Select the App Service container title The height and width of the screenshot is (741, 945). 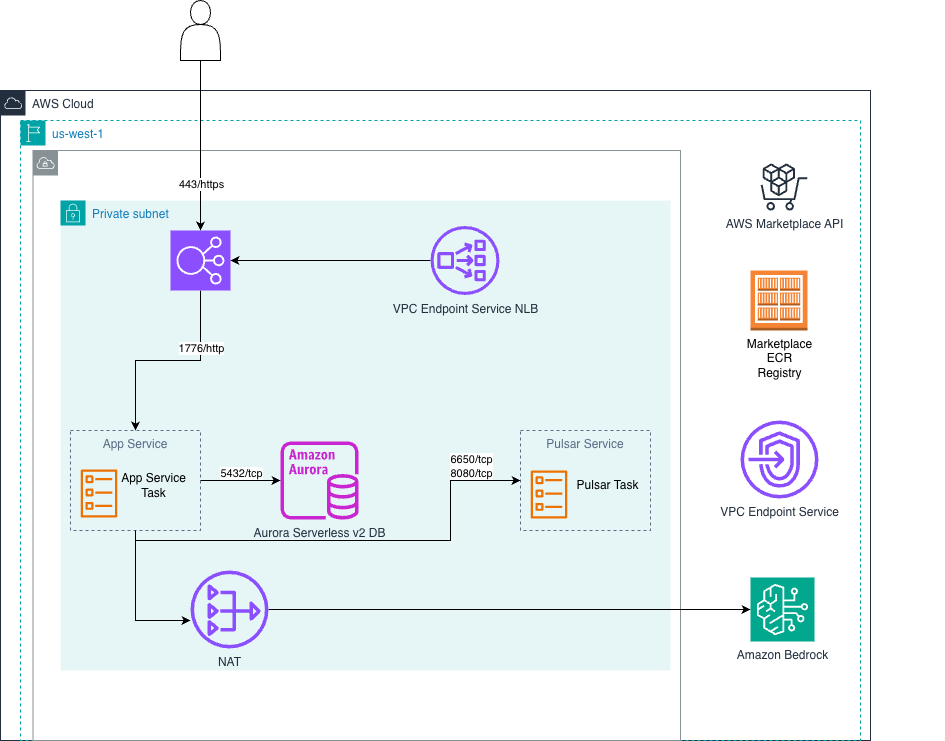pyautogui.click(x=135, y=443)
